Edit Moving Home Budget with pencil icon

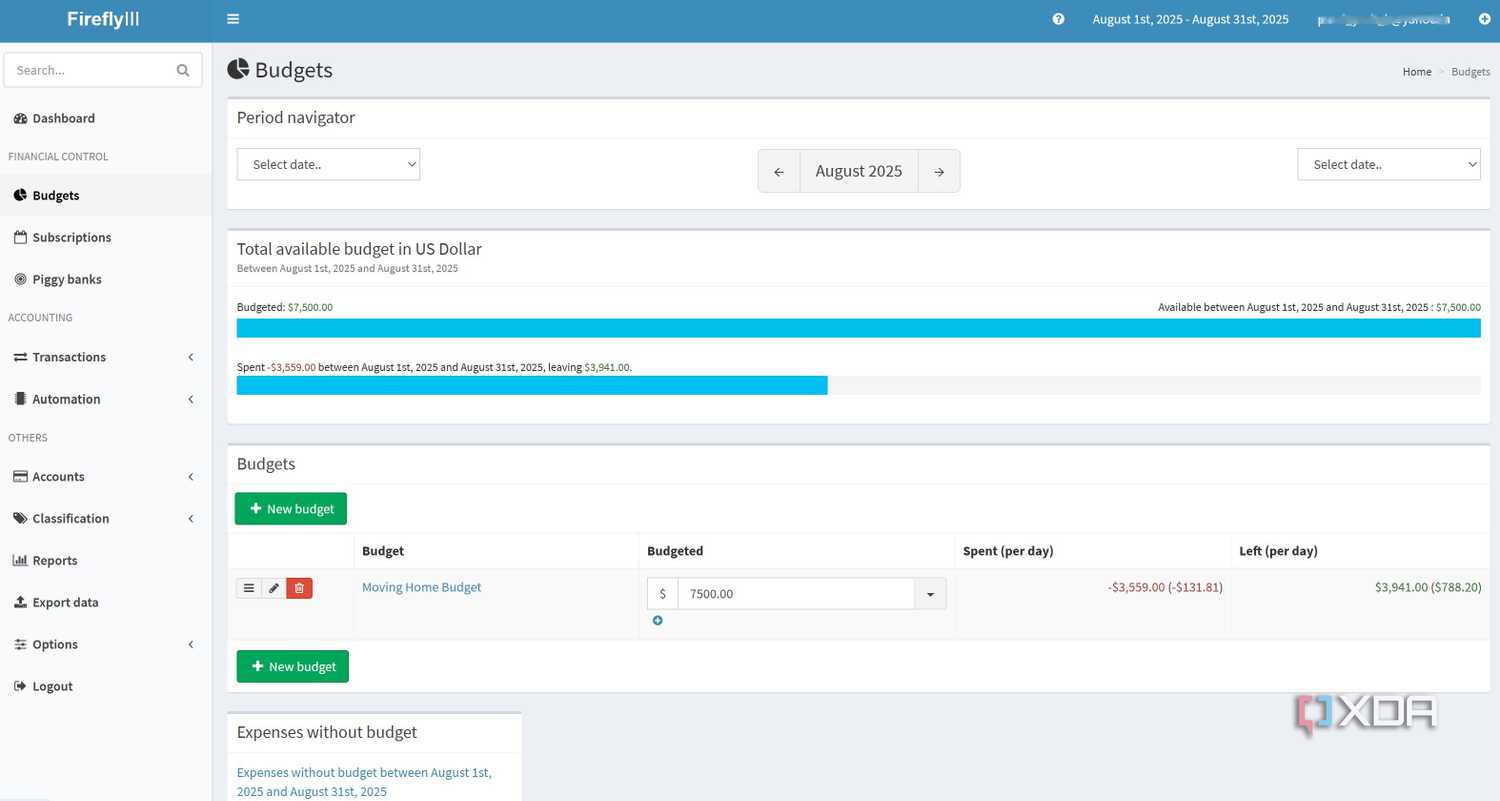point(274,588)
